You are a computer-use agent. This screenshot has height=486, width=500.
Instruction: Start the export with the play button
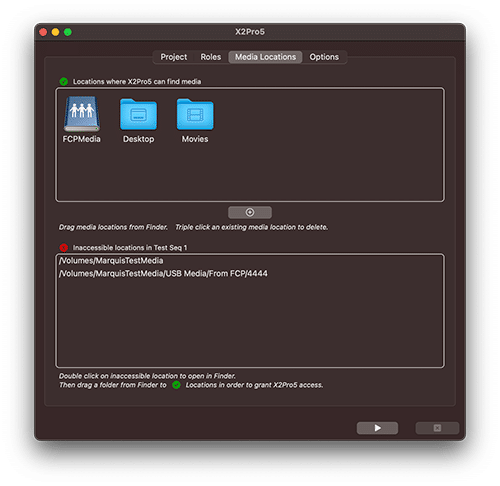377,428
